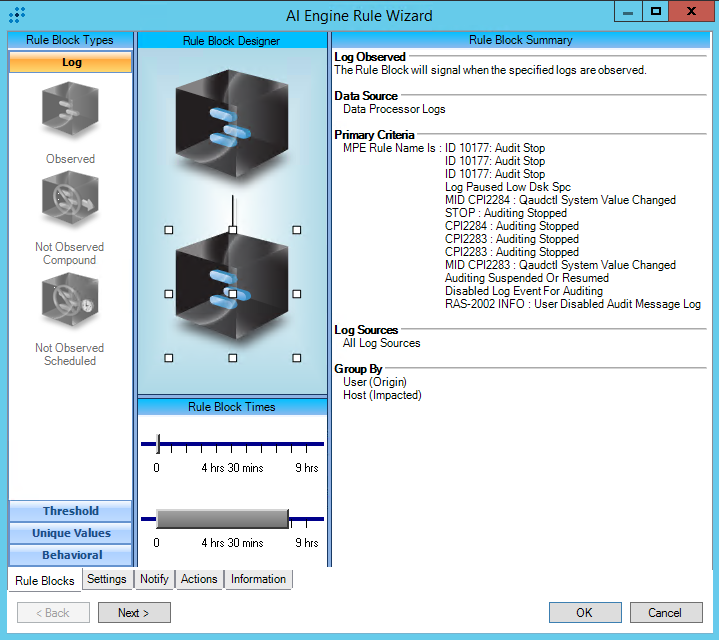Open the Information tab
The height and width of the screenshot is (640, 719).
[x=258, y=579]
